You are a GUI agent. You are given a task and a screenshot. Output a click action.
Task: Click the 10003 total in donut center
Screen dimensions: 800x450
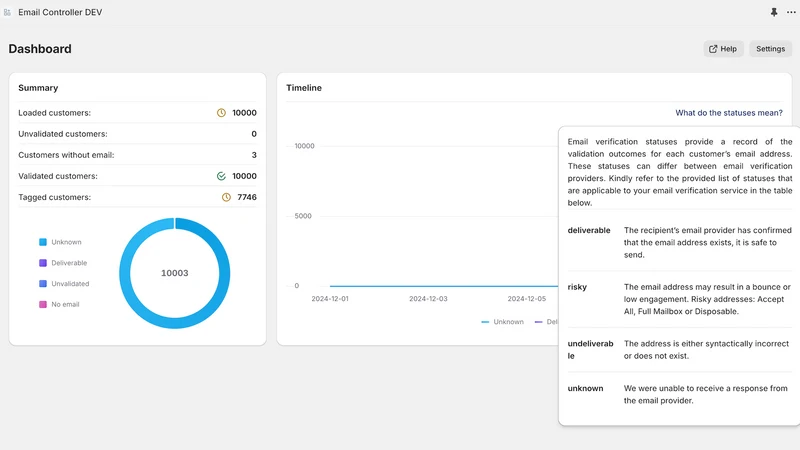pos(174,273)
